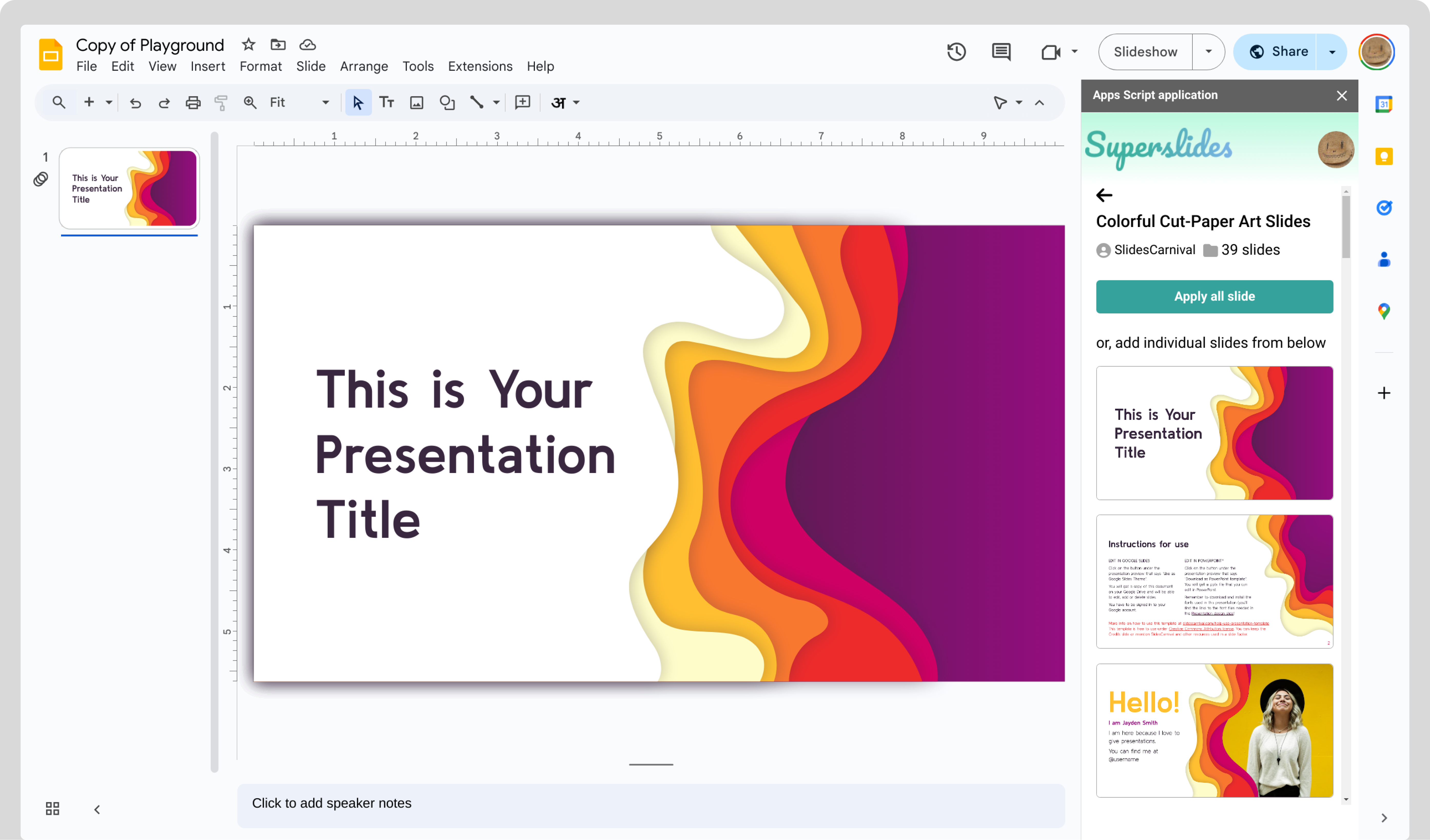Open Contacts in side panel
Viewport: 1430px width, 840px height.
pyautogui.click(x=1384, y=259)
